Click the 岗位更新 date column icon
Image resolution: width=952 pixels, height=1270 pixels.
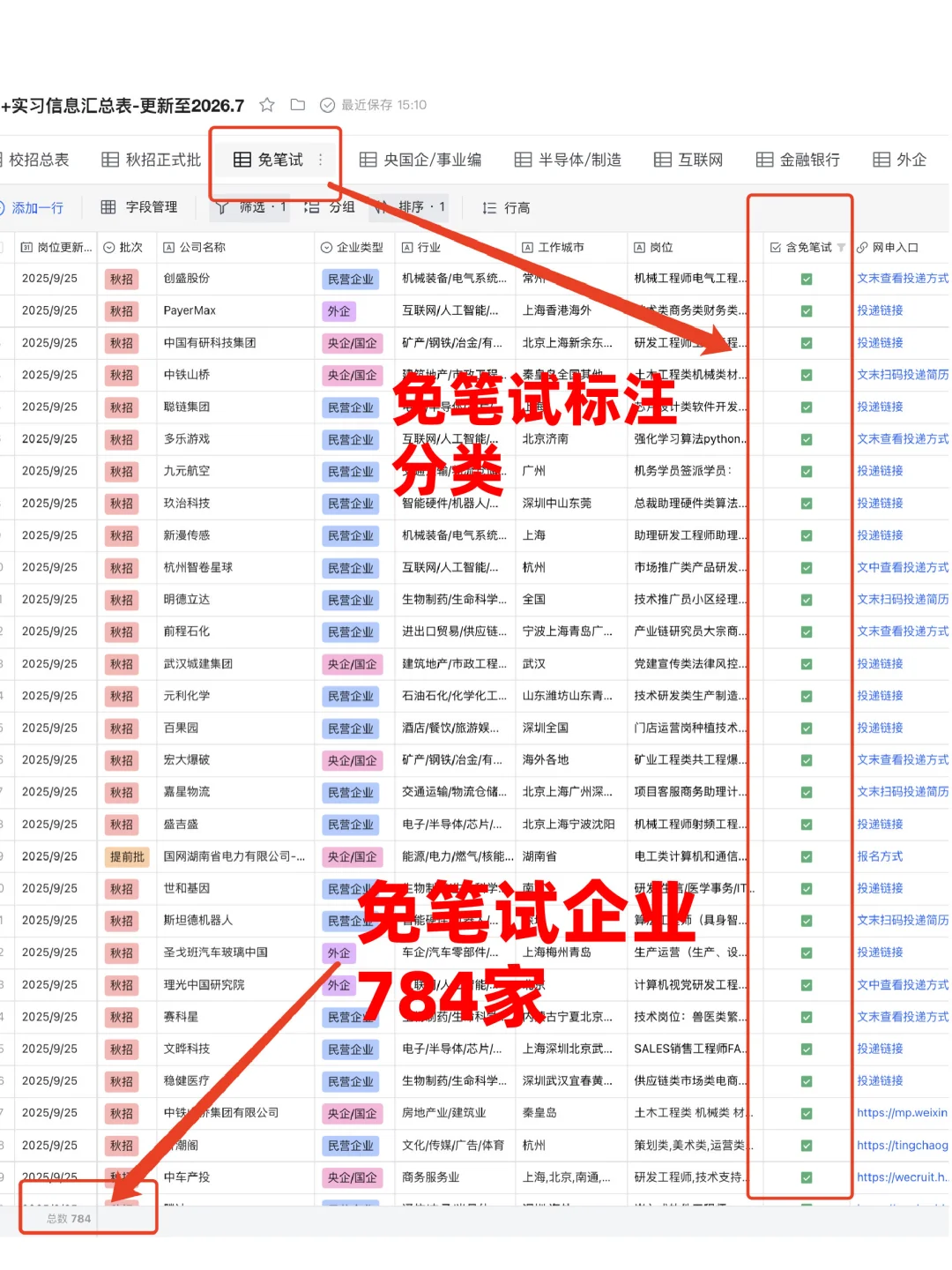coord(26,248)
